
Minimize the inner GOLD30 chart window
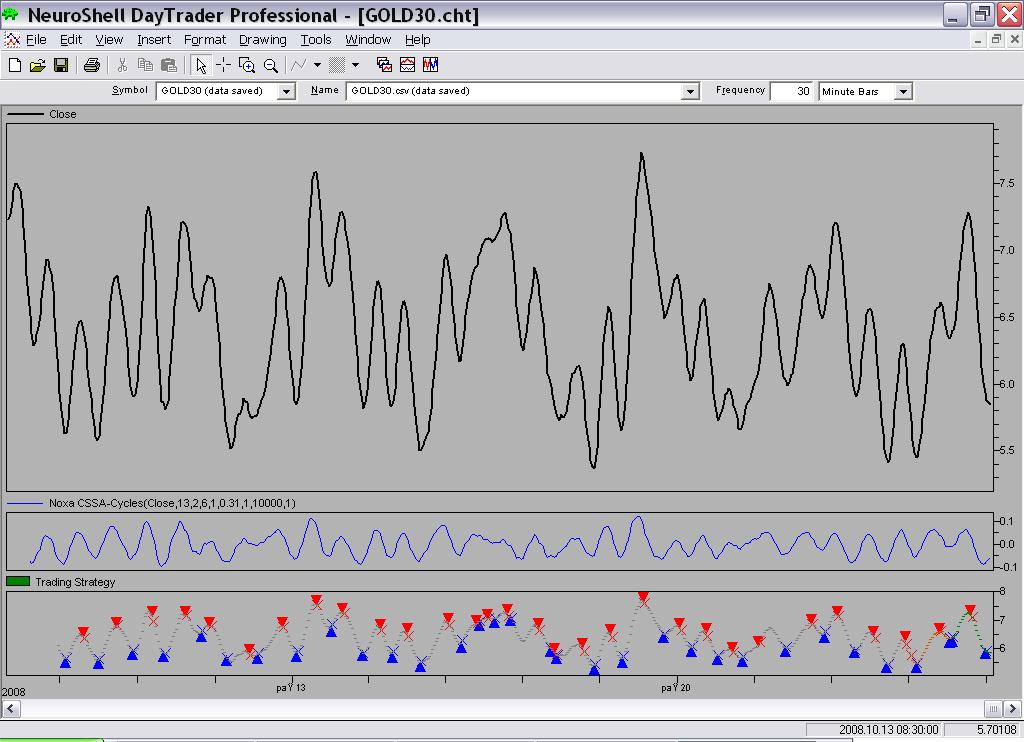point(978,40)
